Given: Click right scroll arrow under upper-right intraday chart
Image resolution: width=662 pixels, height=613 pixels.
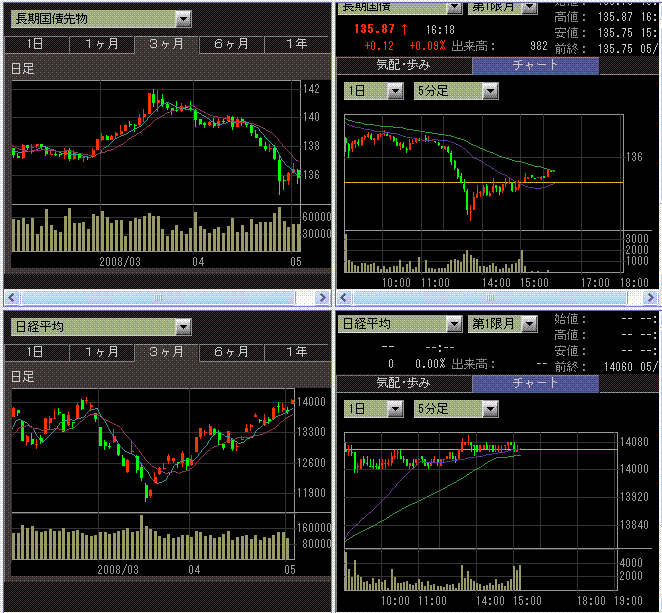Looking at the screenshot, I should [651, 298].
